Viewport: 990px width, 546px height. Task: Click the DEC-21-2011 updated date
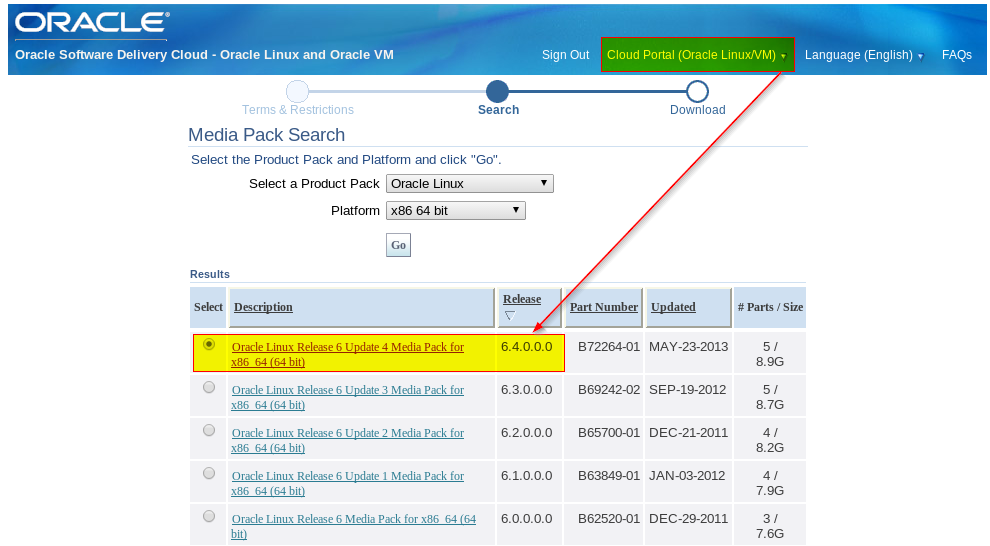[x=688, y=432]
